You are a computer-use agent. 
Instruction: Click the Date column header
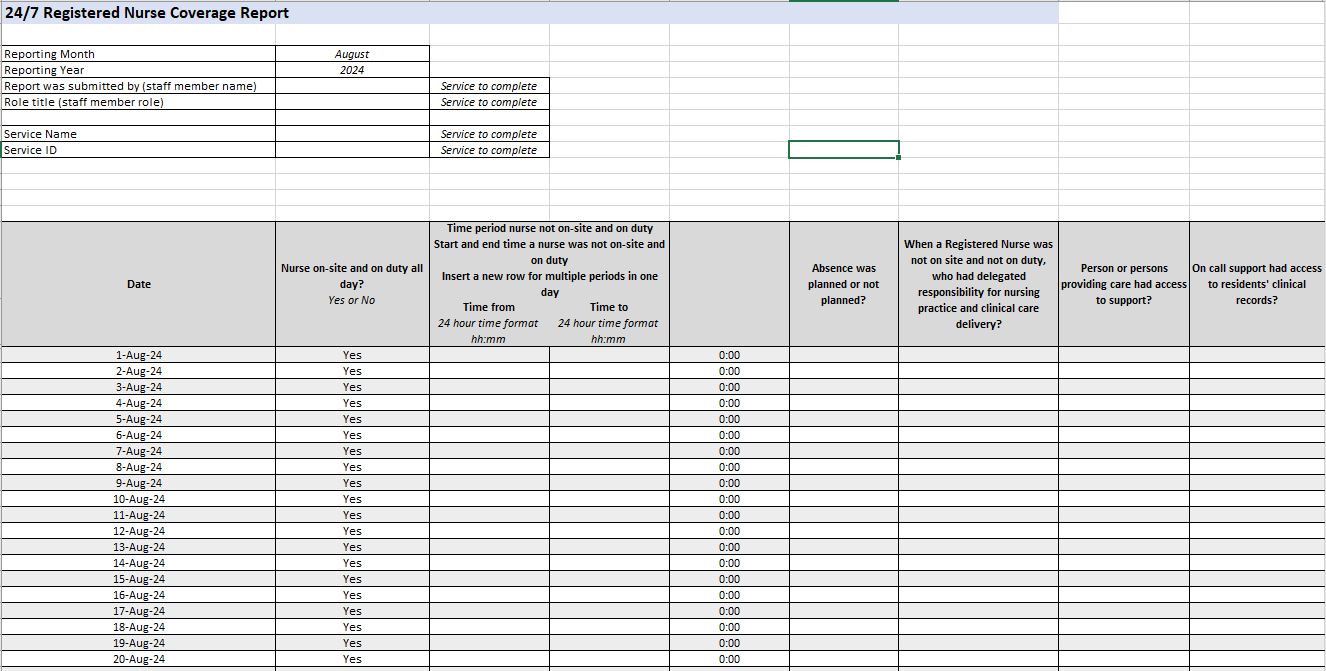139,284
